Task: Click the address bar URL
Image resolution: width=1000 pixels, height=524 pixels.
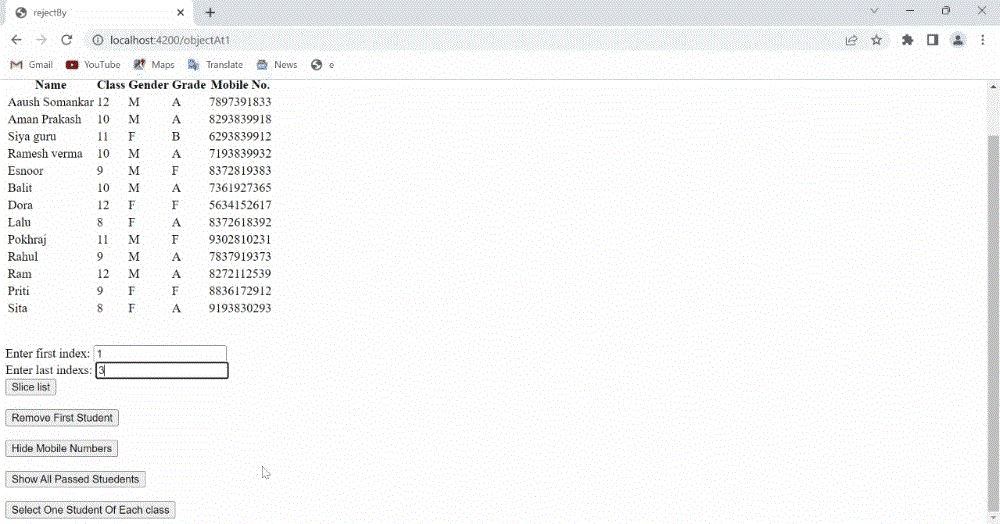Action: tap(170, 40)
